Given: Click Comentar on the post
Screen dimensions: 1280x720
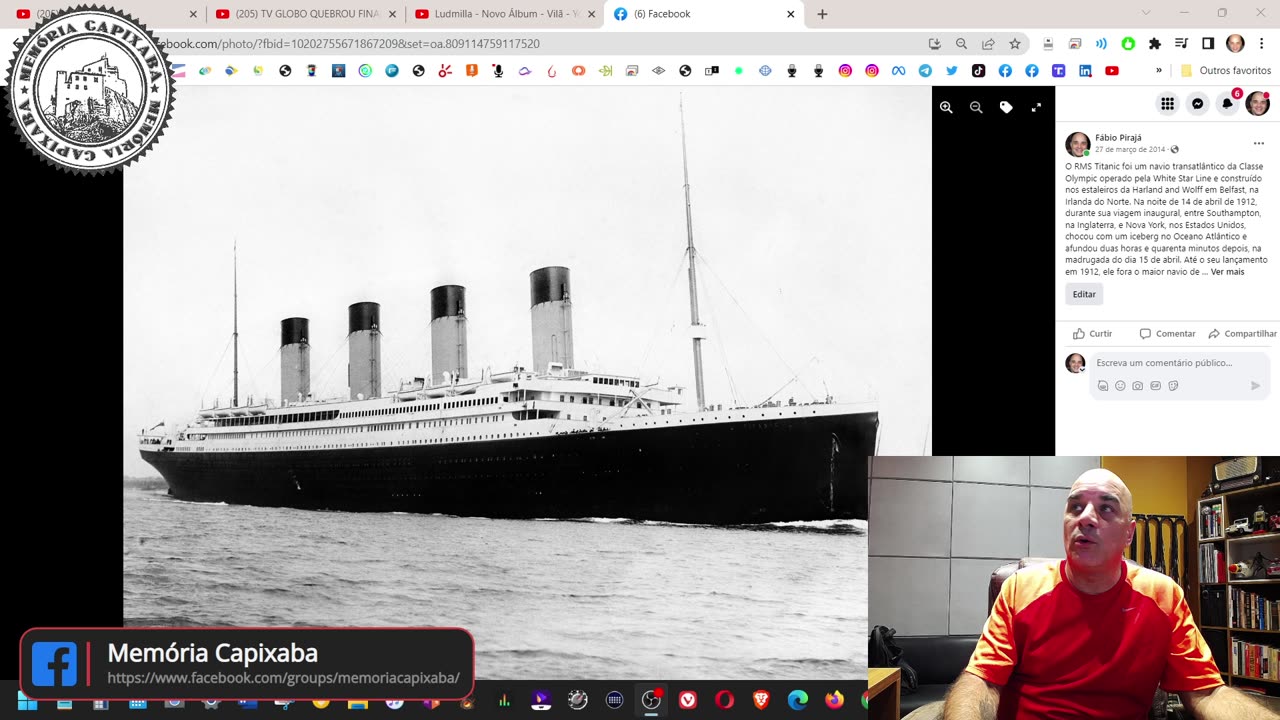Looking at the screenshot, I should point(1167,334).
